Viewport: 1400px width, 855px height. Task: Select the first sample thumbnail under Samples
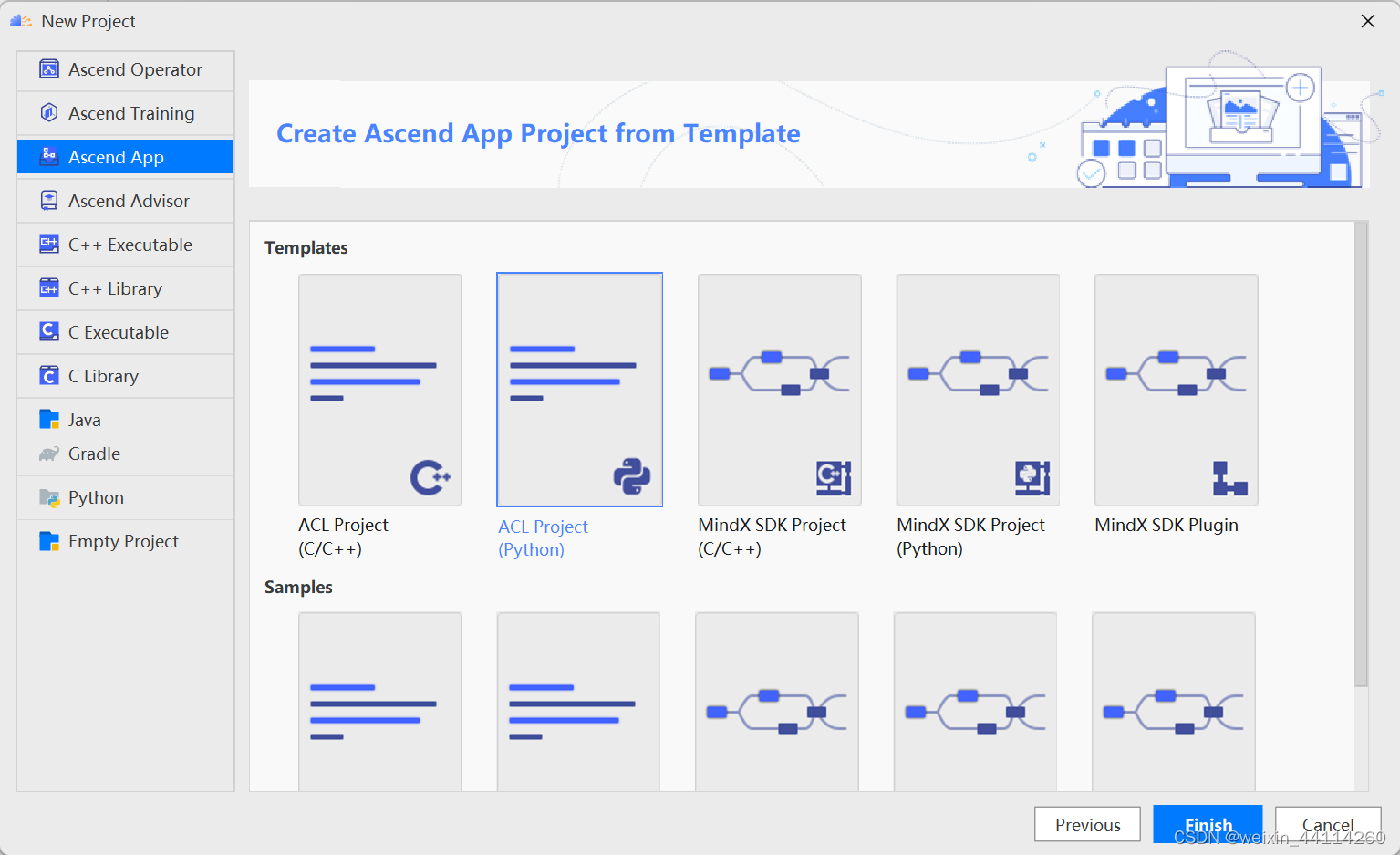pos(380,701)
